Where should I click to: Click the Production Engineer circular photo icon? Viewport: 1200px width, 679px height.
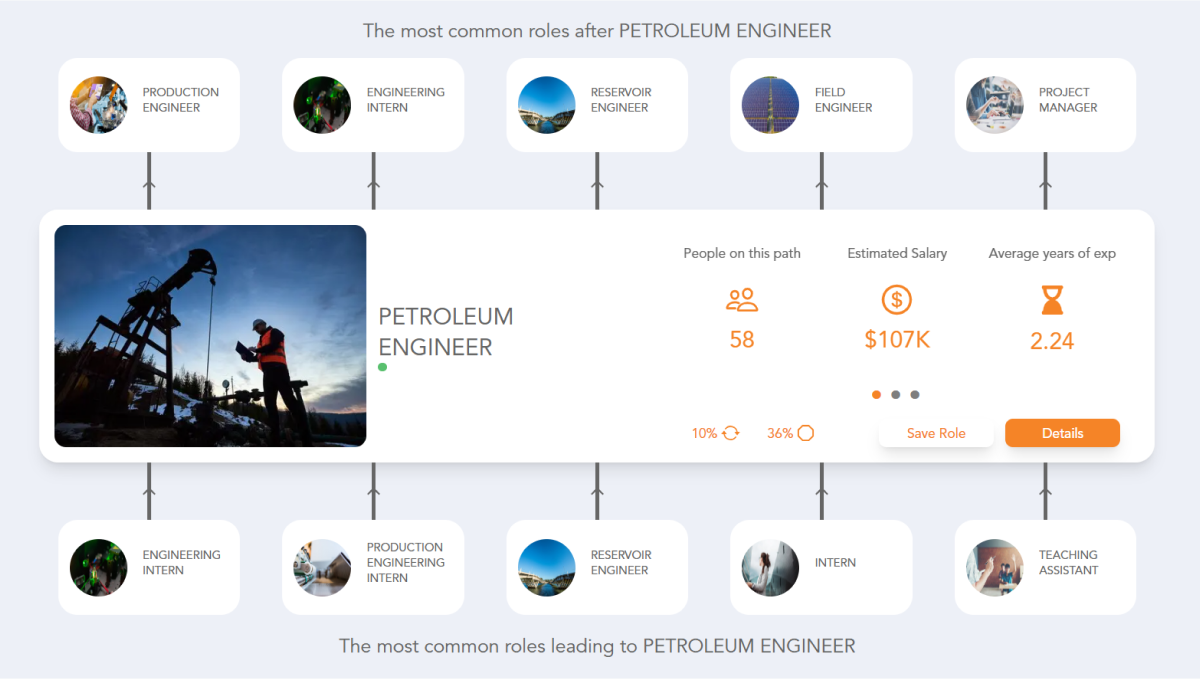click(x=98, y=105)
